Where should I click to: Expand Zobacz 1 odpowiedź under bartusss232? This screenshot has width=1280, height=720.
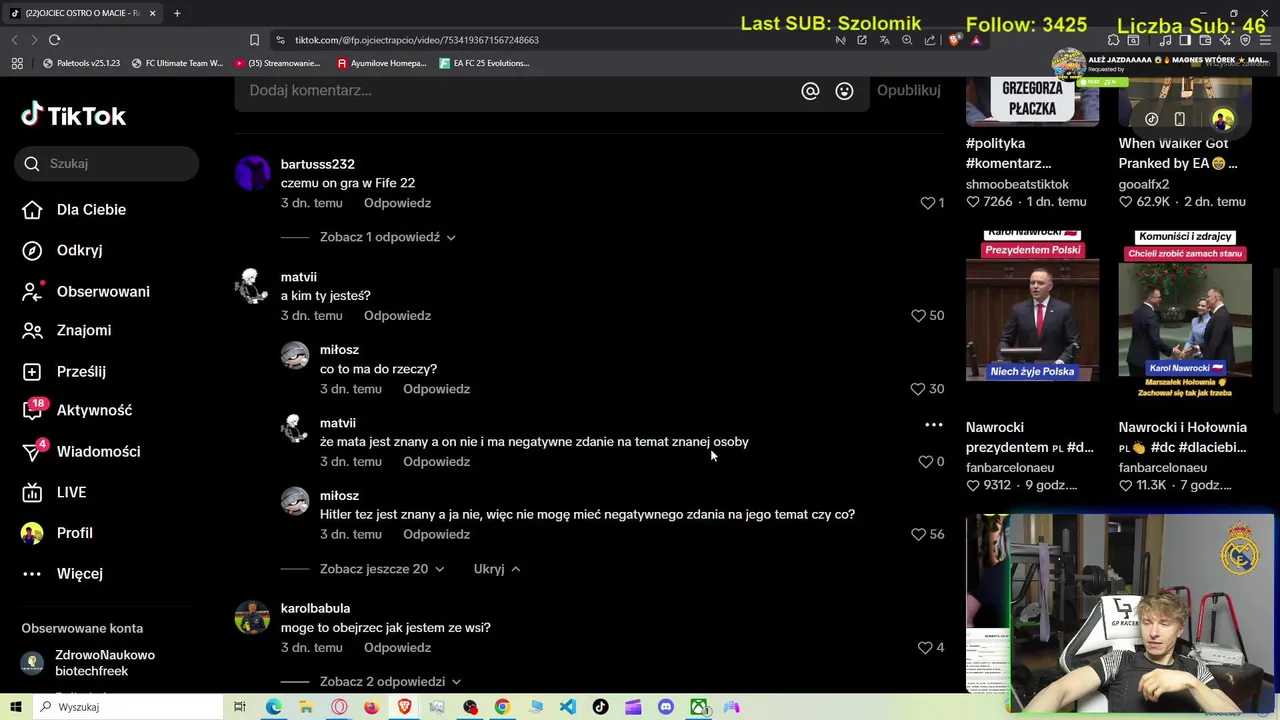coord(387,237)
